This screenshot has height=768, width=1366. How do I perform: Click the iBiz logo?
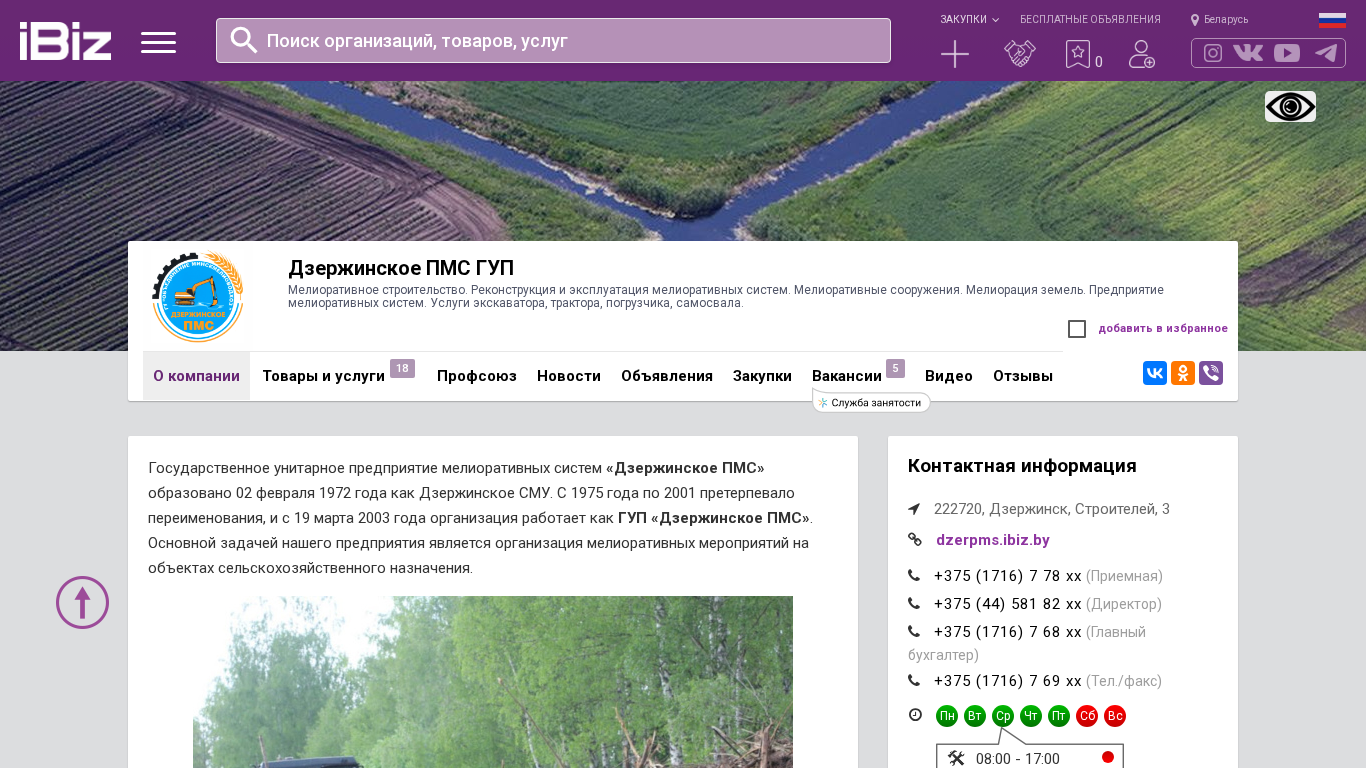pyautogui.click(x=65, y=41)
